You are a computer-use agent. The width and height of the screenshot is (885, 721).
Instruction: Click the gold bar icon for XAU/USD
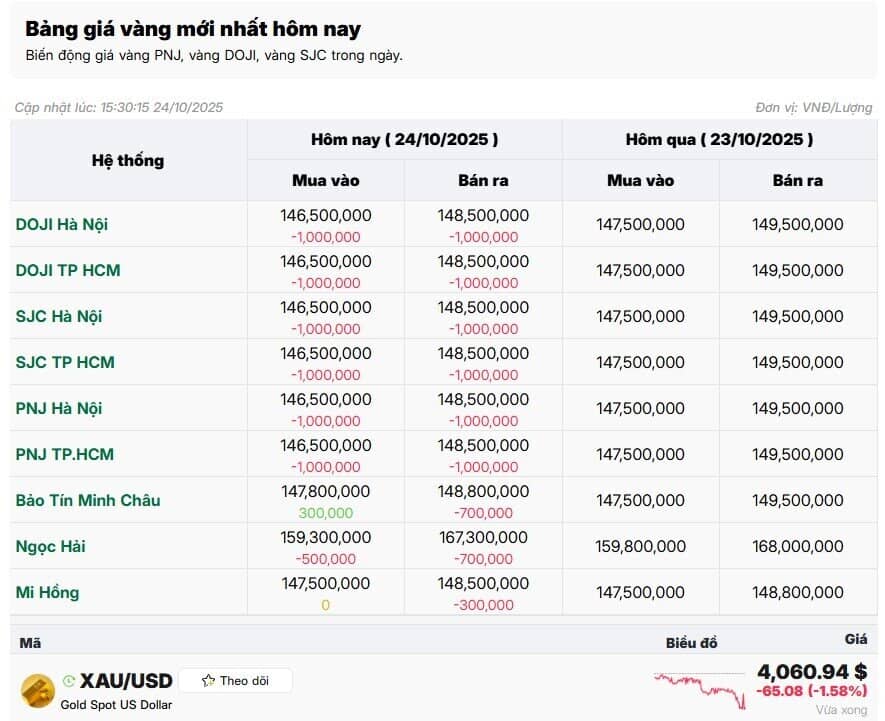(38, 688)
